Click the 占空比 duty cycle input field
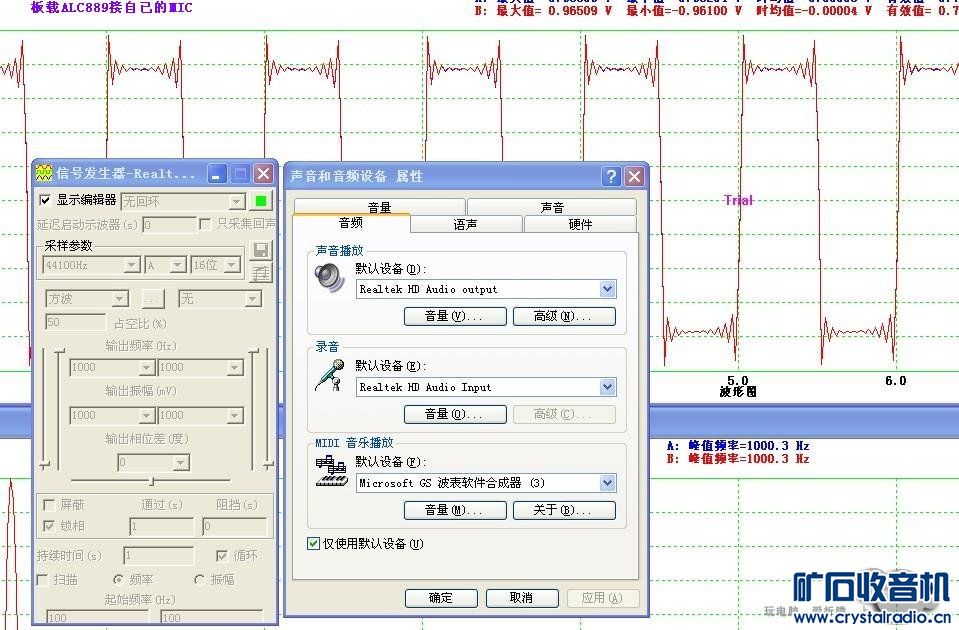Screen dimensions: 959x630 pos(75,322)
